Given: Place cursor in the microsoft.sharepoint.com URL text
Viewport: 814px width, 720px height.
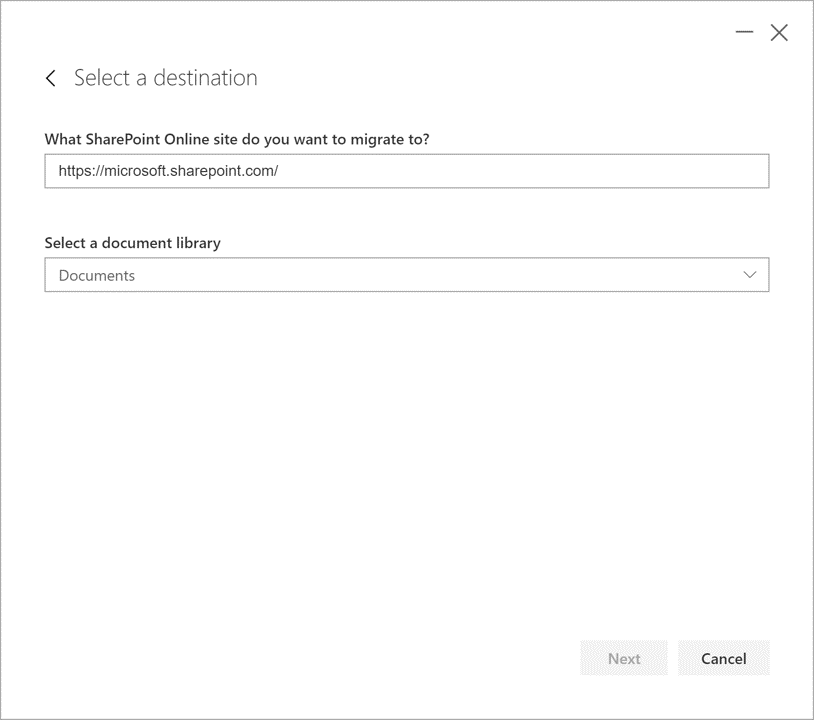Looking at the screenshot, I should (168, 171).
